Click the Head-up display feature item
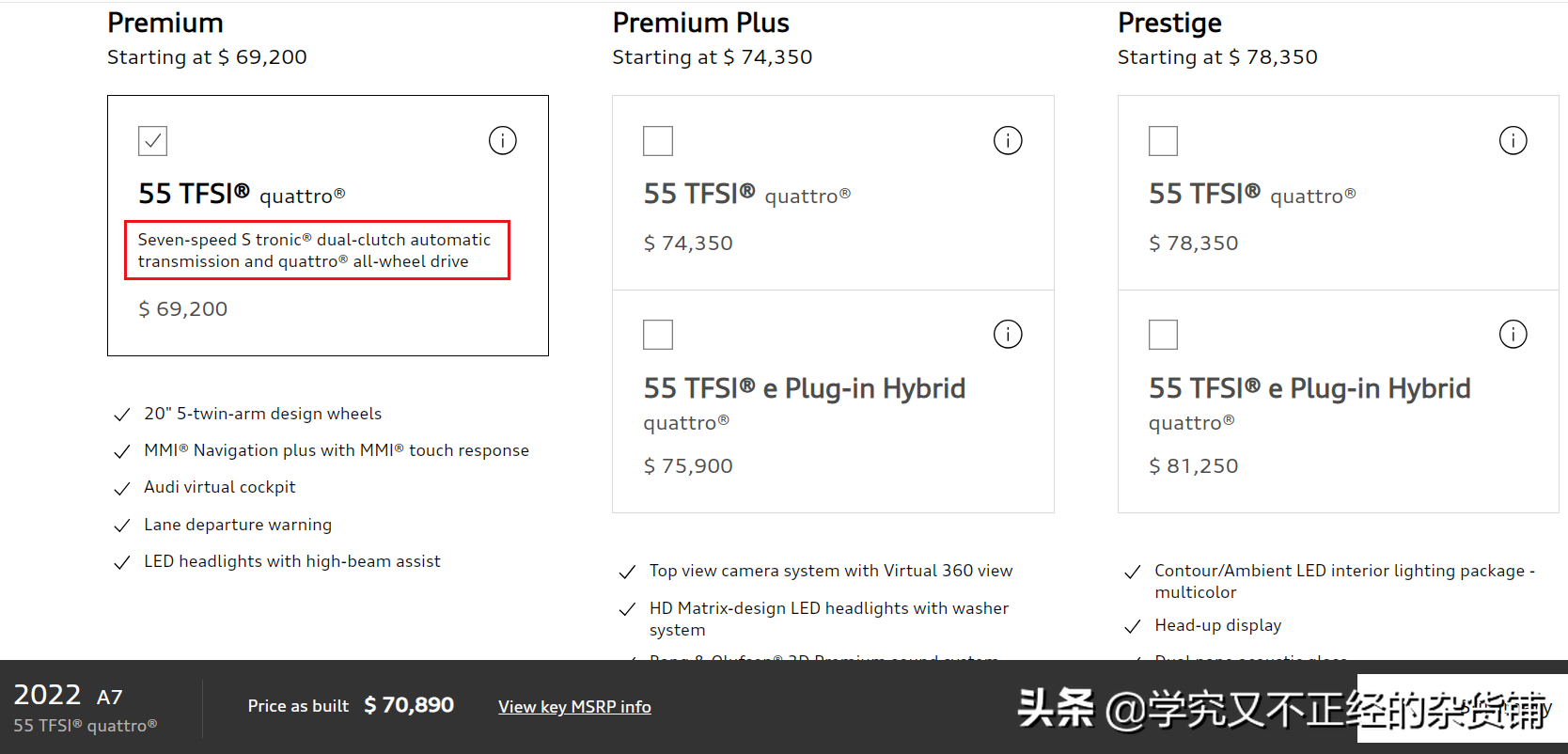Image resolution: width=1568 pixels, height=754 pixels. tap(1217, 625)
